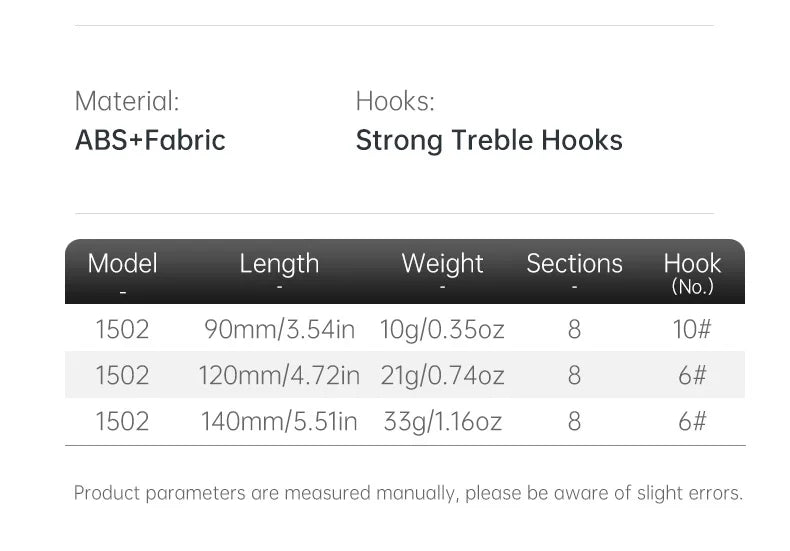The width and height of the screenshot is (790, 551).
Task: Click the 21g/0.74oz weight cell
Action: point(442,375)
